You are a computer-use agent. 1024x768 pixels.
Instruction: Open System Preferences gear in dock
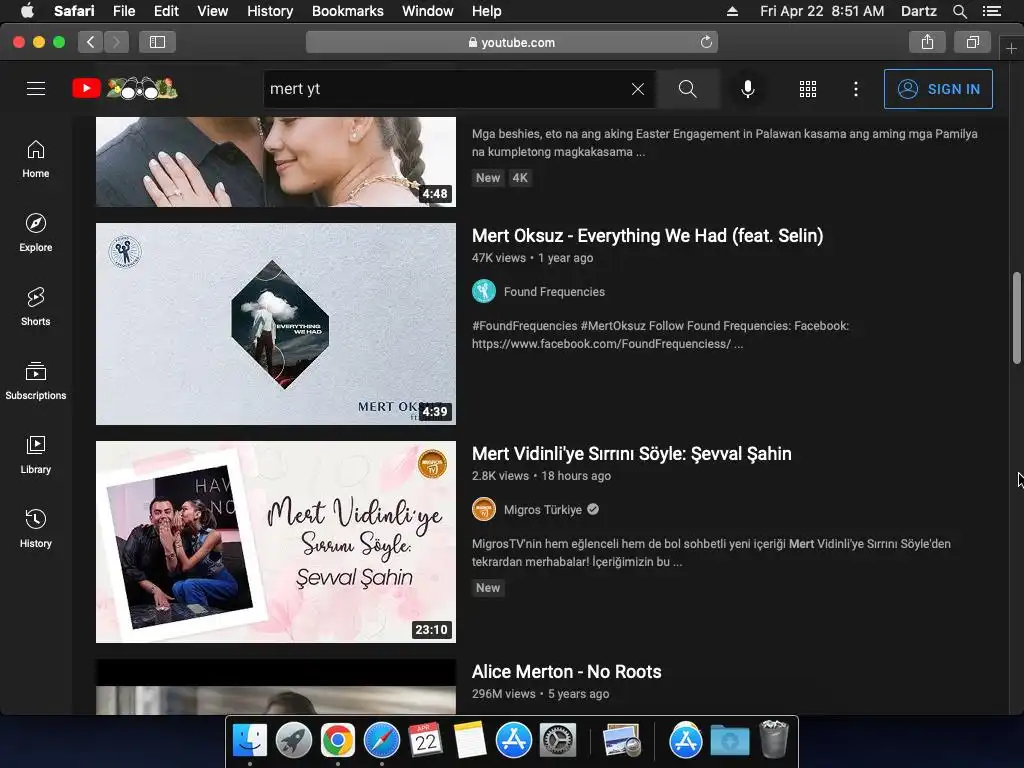tap(558, 740)
